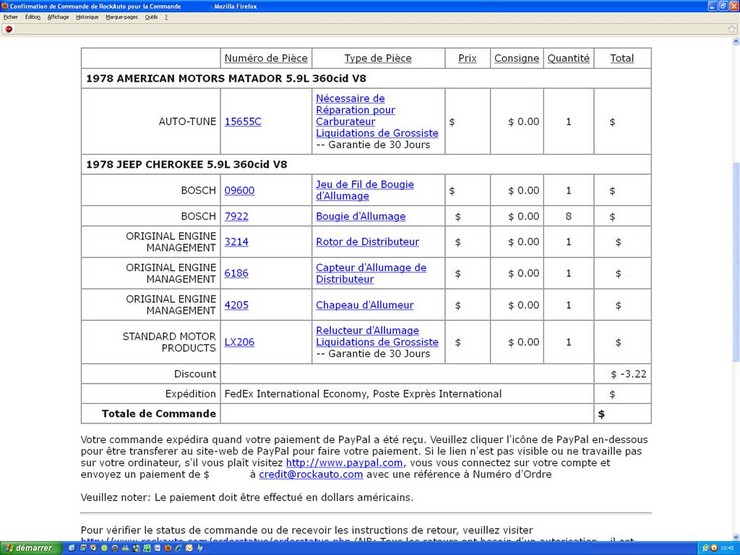The width and height of the screenshot is (740, 555).
Task: Click the Firefox icon in the taskbar quick launch
Action: (x=168, y=548)
